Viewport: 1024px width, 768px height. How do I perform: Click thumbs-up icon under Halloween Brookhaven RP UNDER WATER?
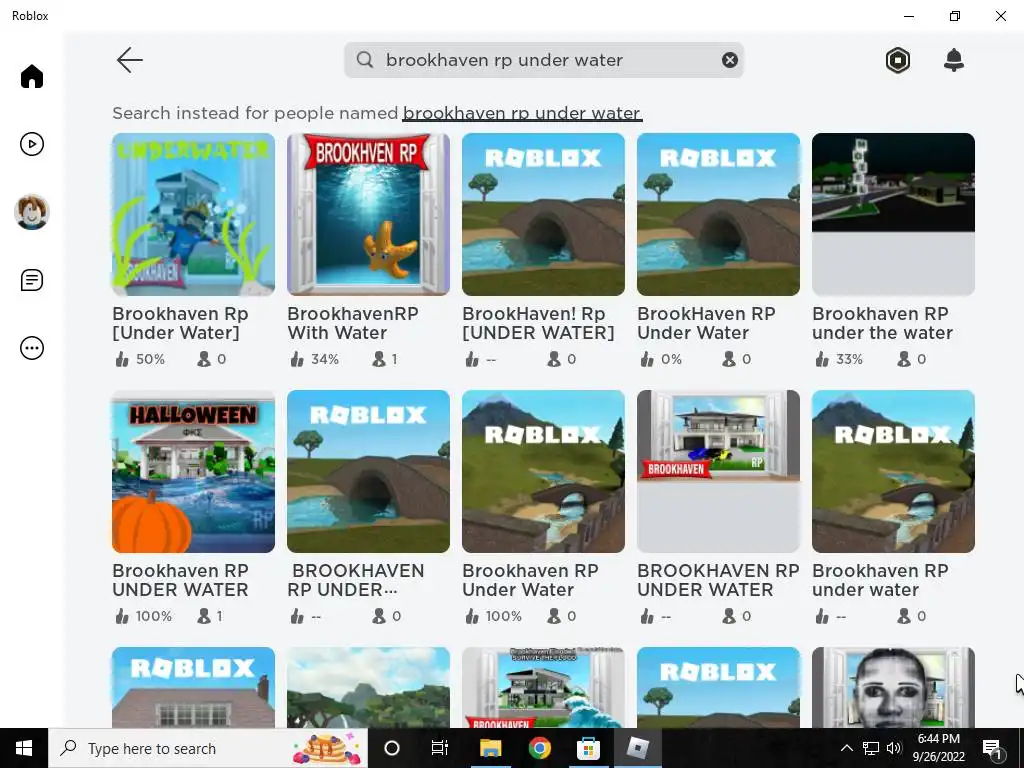coord(121,616)
